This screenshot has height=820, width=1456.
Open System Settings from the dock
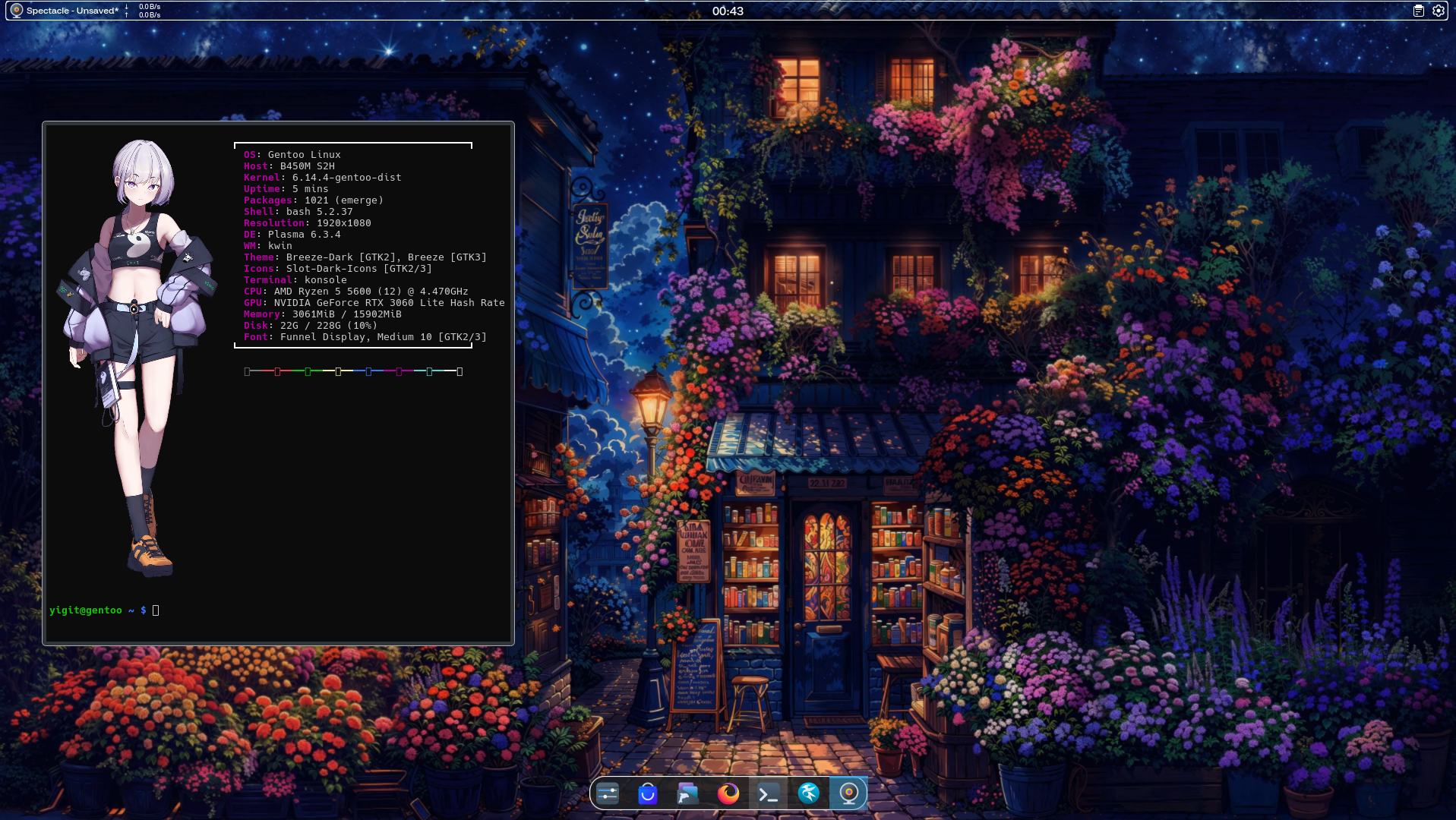click(x=608, y=794)
